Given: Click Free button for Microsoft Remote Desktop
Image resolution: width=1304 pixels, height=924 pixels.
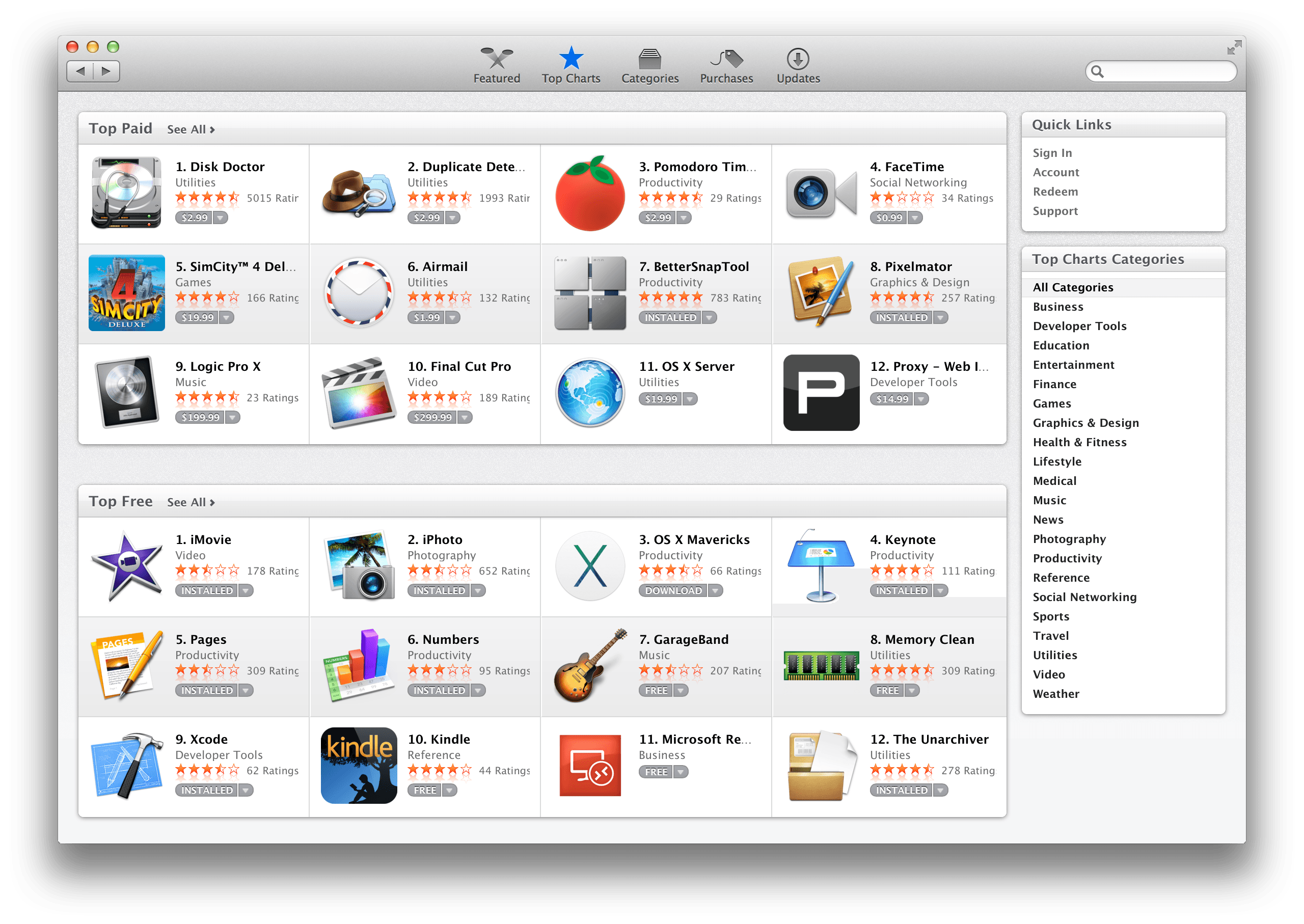Looking at the screenshot, I should [x=656, y=772].
